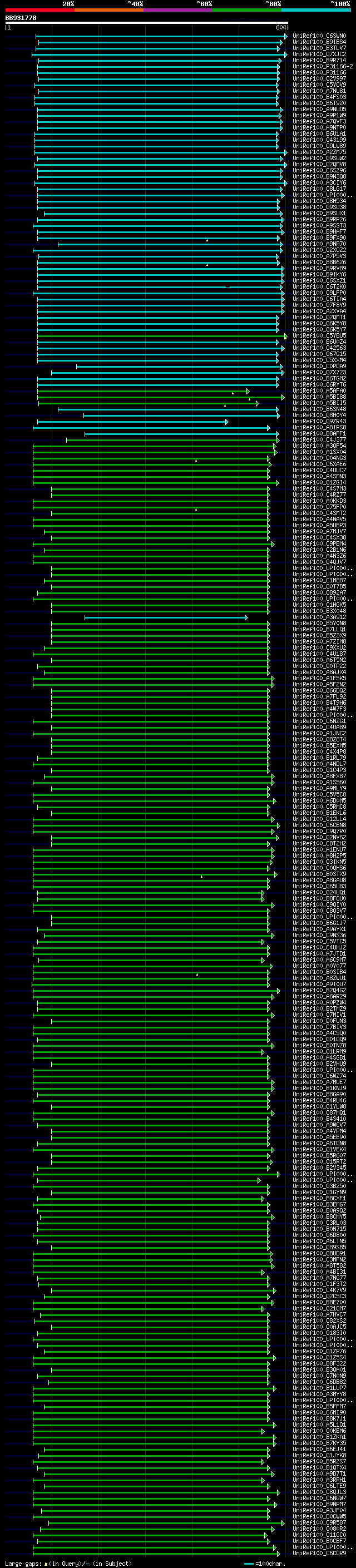Image resolution: width=356 pixels, height=1568 pixels.
Task: Click the query name BB931778
Action: point(21,18)
